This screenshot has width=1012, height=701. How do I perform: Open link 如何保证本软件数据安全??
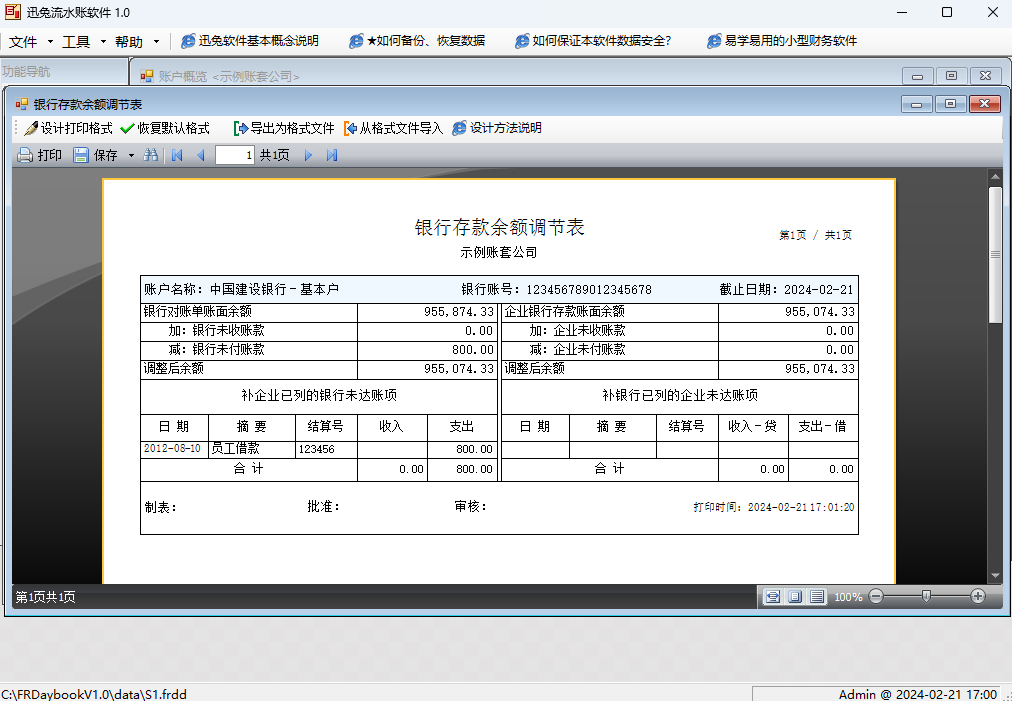(593, 41)
